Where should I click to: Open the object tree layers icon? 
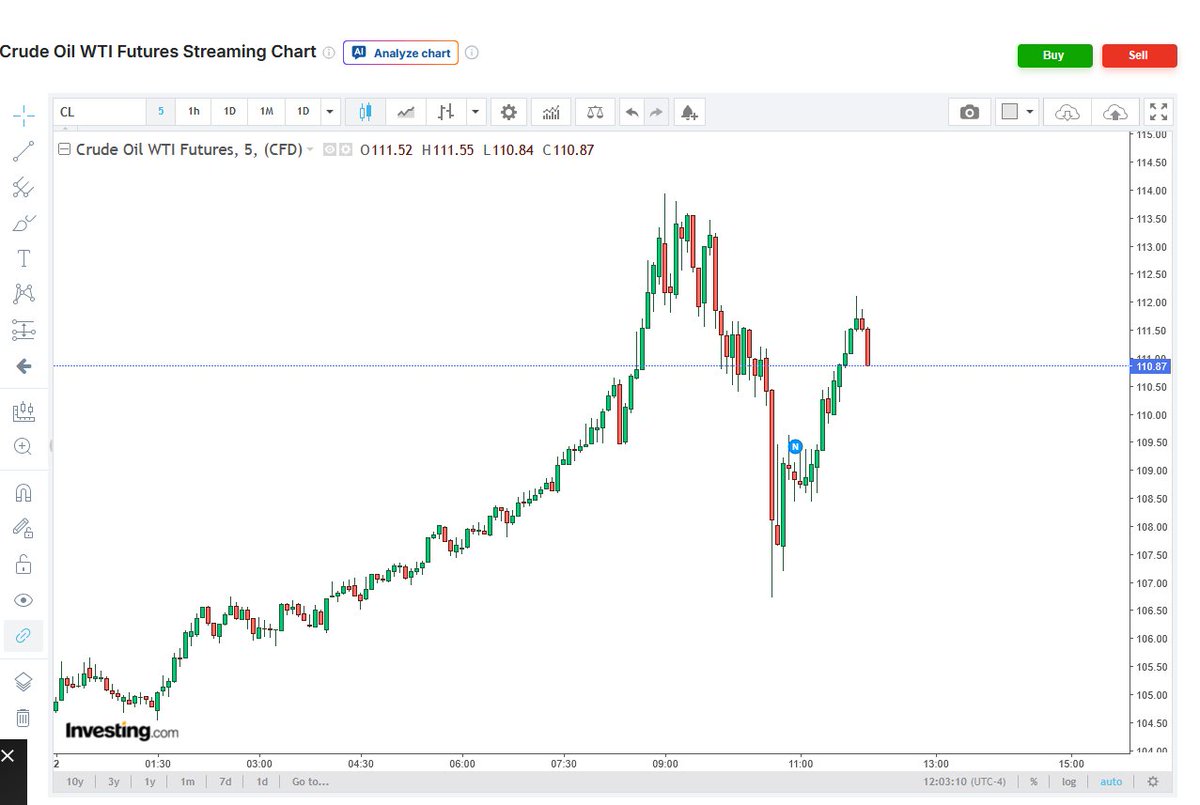coord(24,682)
